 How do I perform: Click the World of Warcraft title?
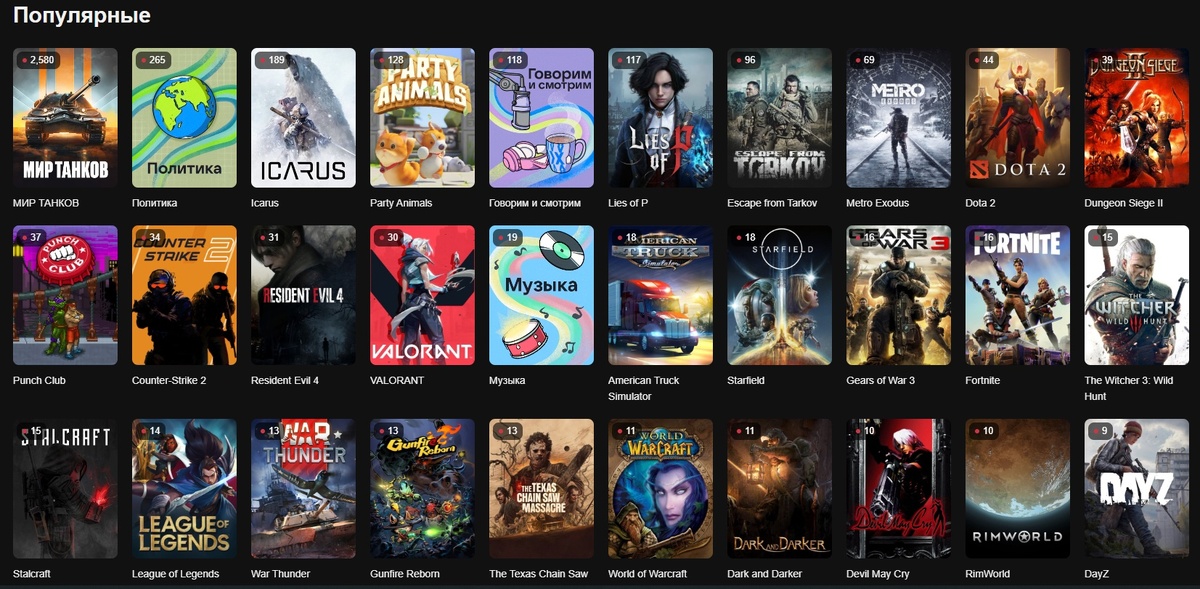point(648,574)
